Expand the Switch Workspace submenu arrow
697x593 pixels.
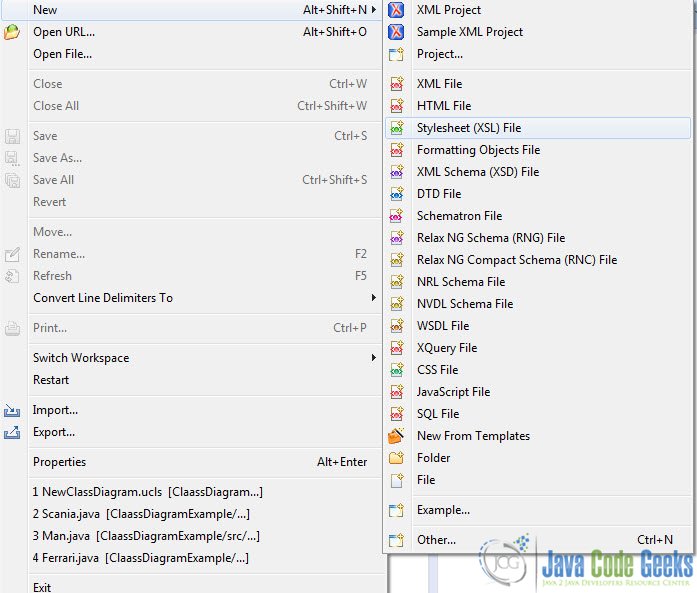(x=374, y=358)
